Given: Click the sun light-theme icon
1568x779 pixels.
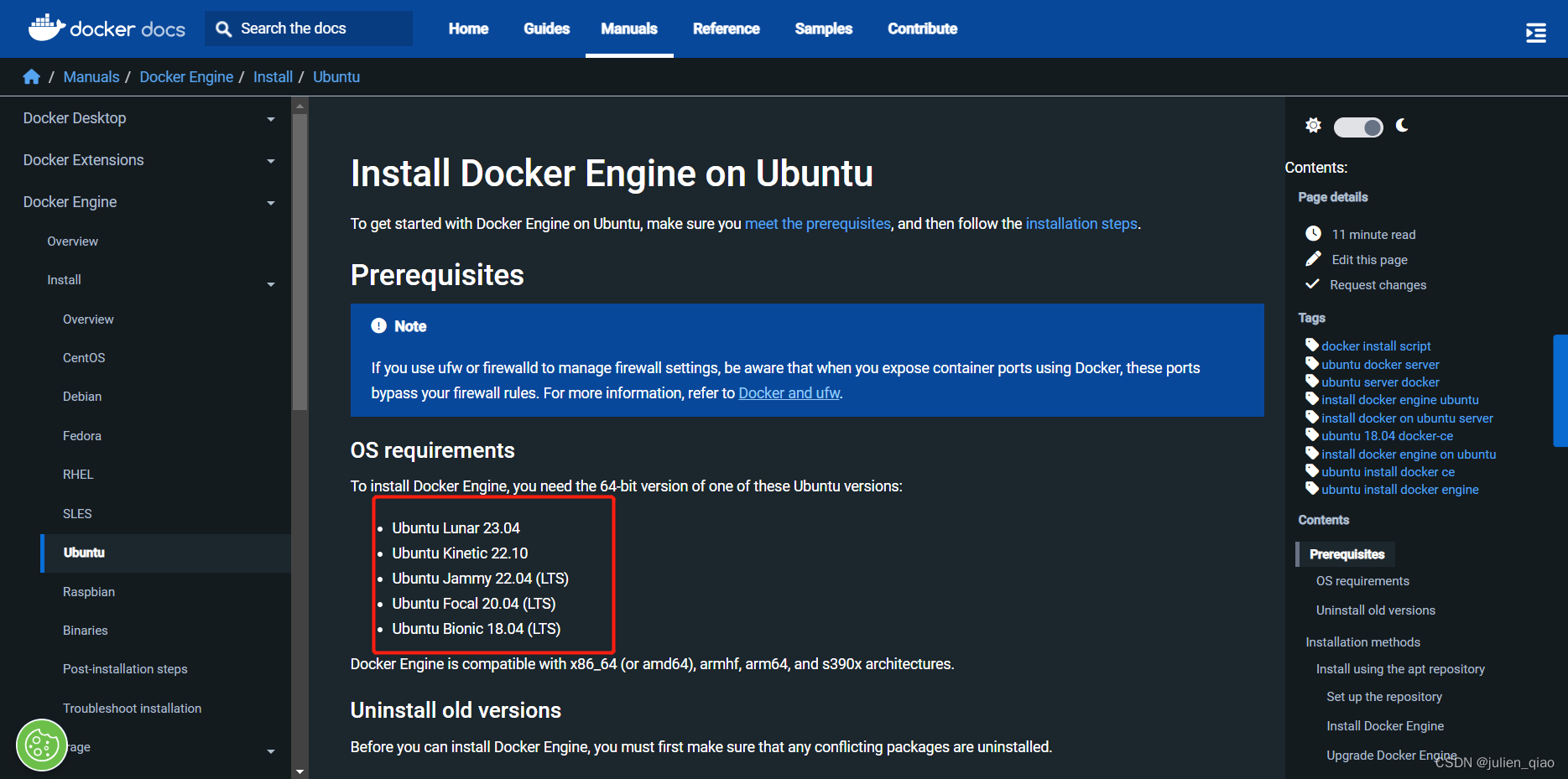Looking at the screenshot, I should (1313, 126).
